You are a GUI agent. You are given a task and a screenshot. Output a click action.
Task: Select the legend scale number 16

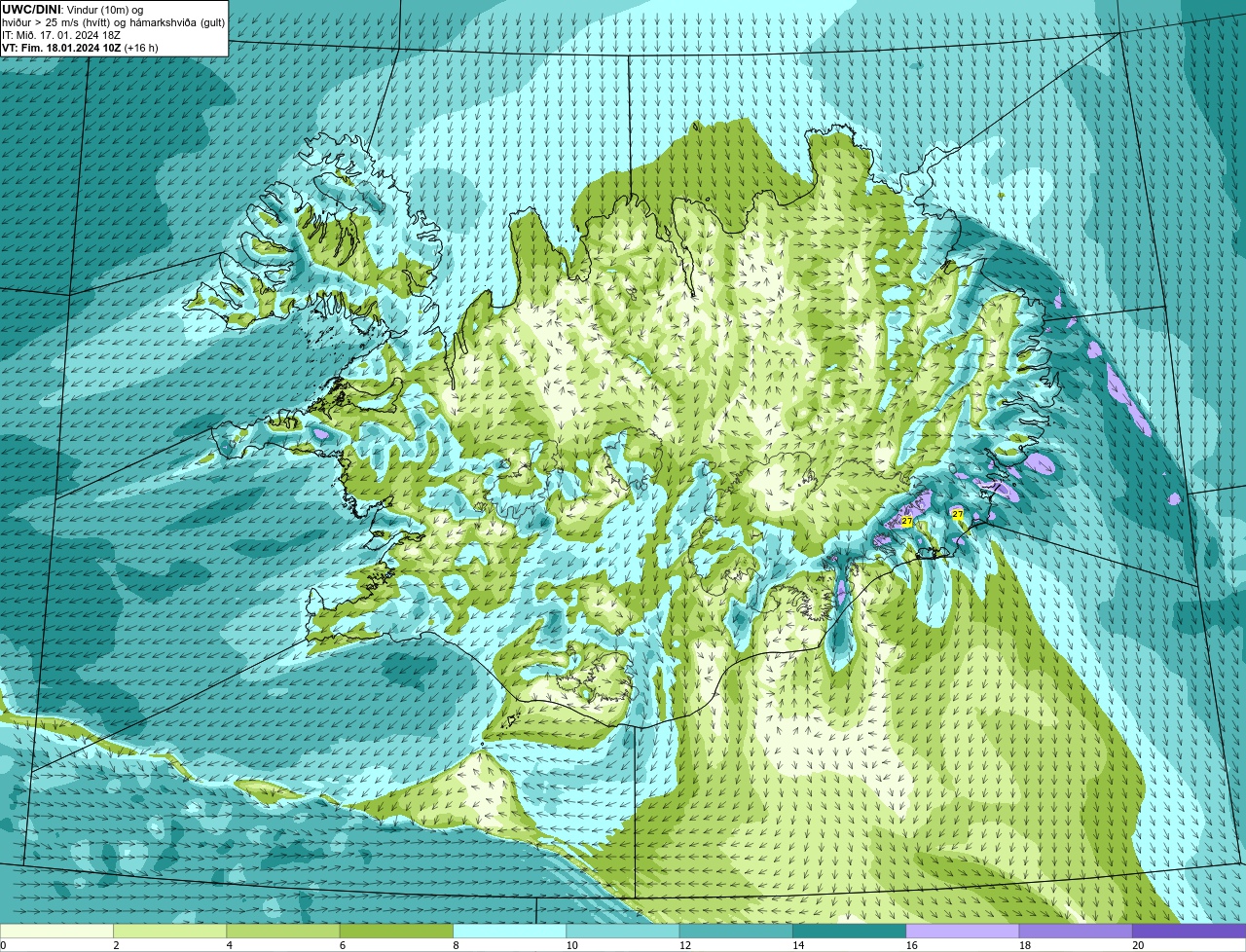911,945
